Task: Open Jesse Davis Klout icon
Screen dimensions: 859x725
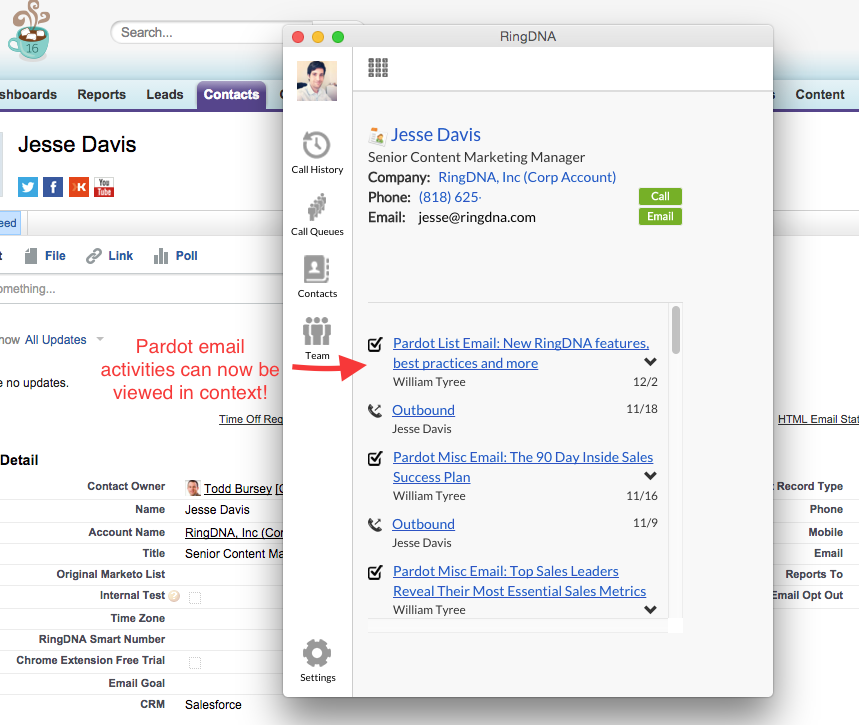Action: pyautogui.click(x=79, y=187)
